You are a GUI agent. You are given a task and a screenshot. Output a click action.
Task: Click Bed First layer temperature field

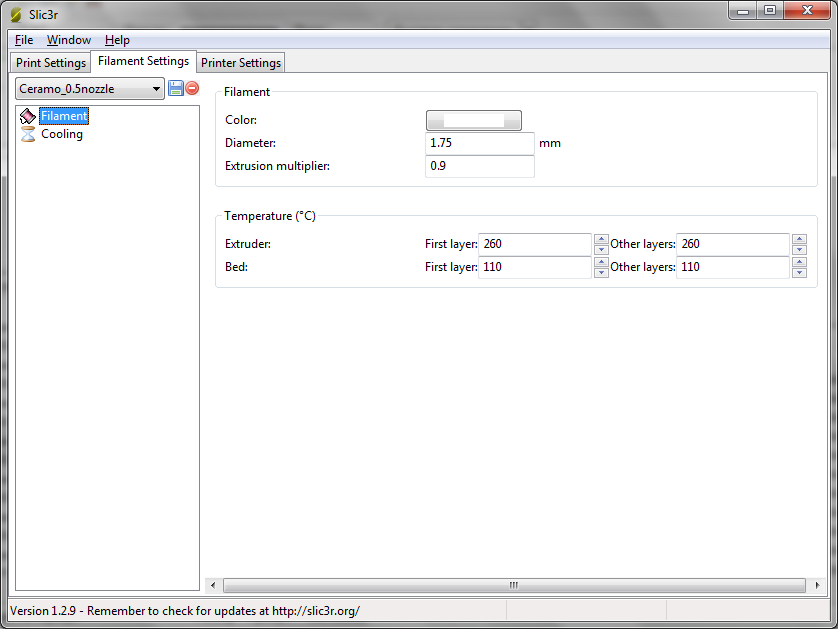pyautogui.click(x=535, y=267)
